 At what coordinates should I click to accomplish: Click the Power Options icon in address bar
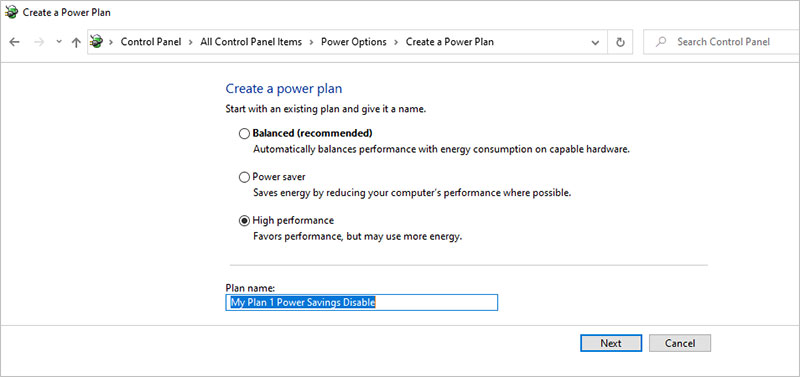pyautogui.click(x=96, y=42)
